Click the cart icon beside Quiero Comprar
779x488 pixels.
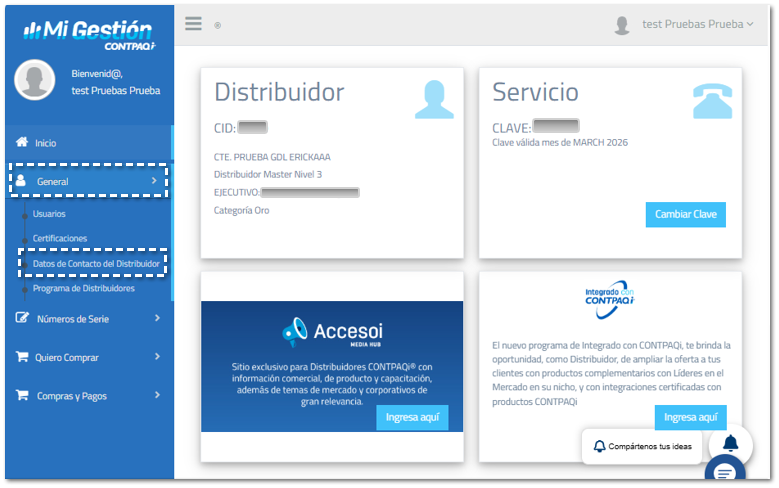coord(22,356)
